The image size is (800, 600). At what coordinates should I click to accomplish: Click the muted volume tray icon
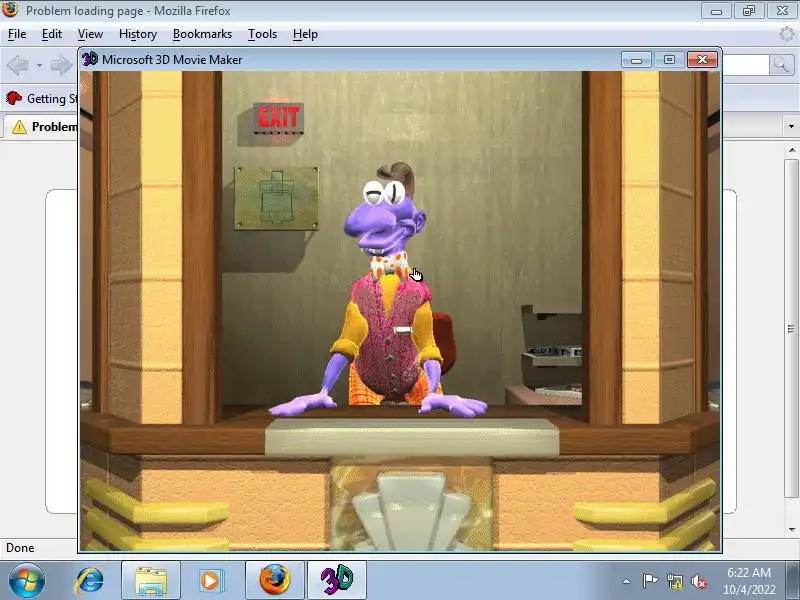coord(698,581)
